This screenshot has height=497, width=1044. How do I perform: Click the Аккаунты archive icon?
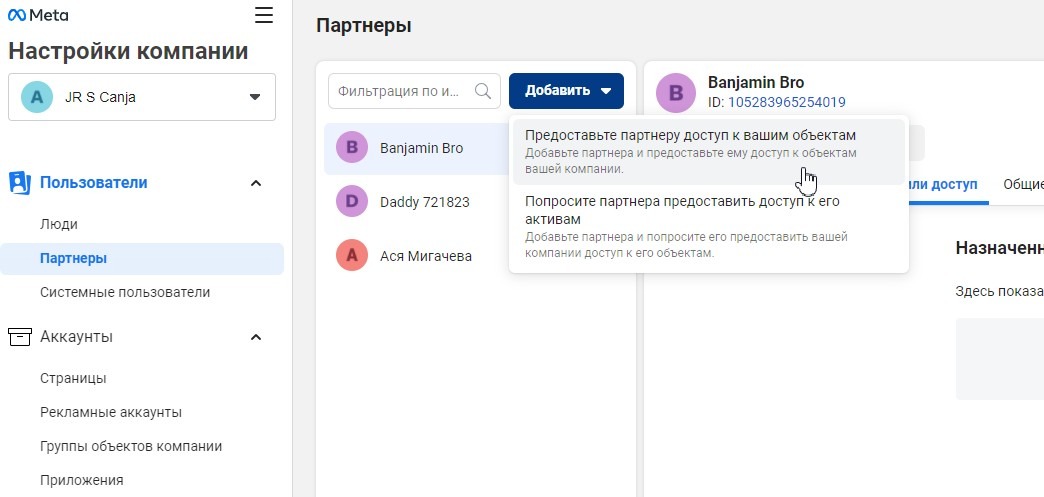tap(20, 337)
